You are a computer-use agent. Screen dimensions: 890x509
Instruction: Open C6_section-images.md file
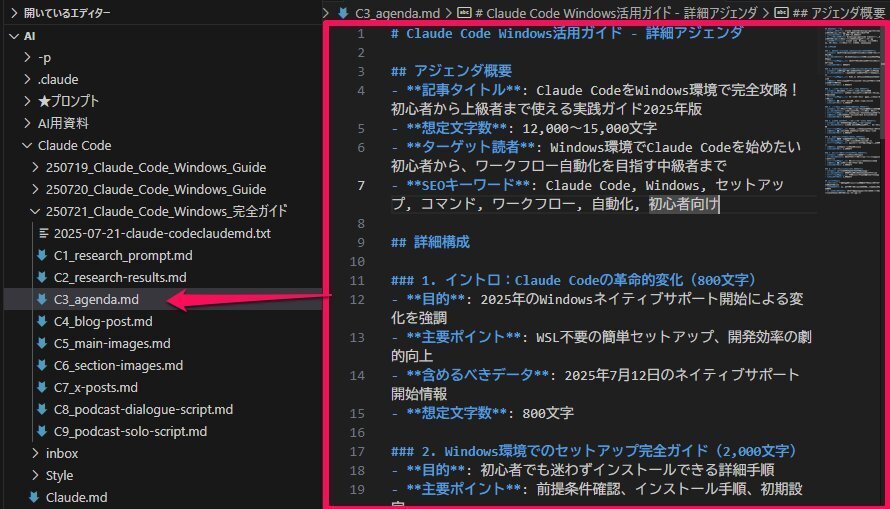click(x=118, y=365)
